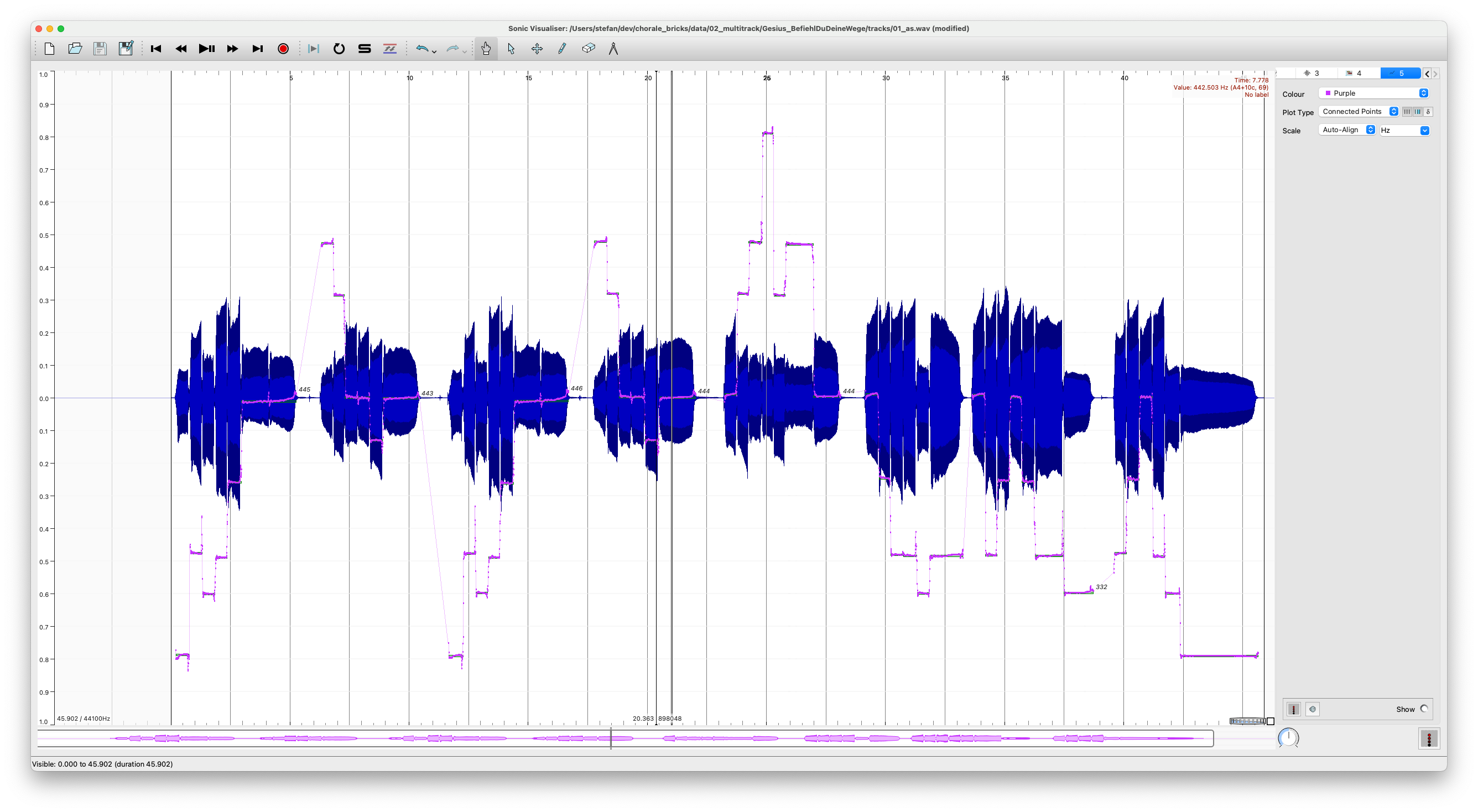The height and width of the screenshot is (812, 1478).
Task: Choose the Measure compass tool
Action: pos(613,49)
